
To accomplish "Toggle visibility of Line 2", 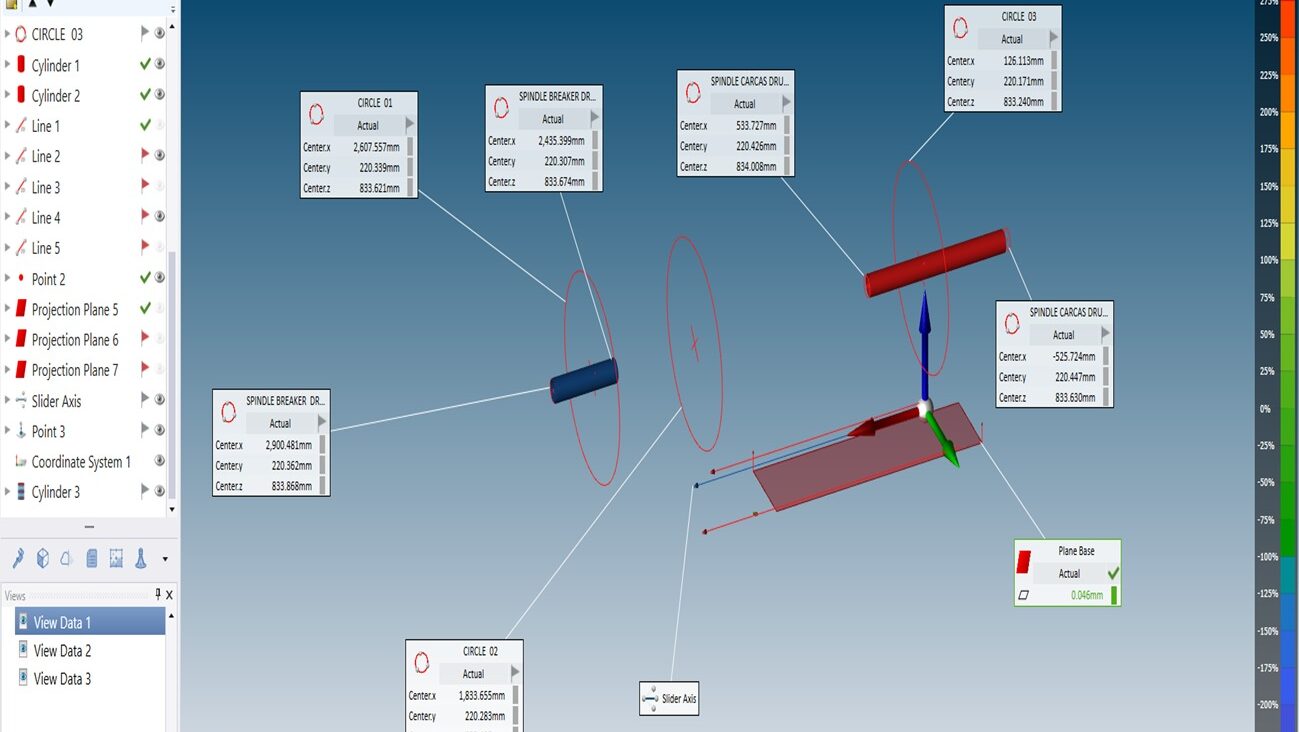I will pos(160,156).
